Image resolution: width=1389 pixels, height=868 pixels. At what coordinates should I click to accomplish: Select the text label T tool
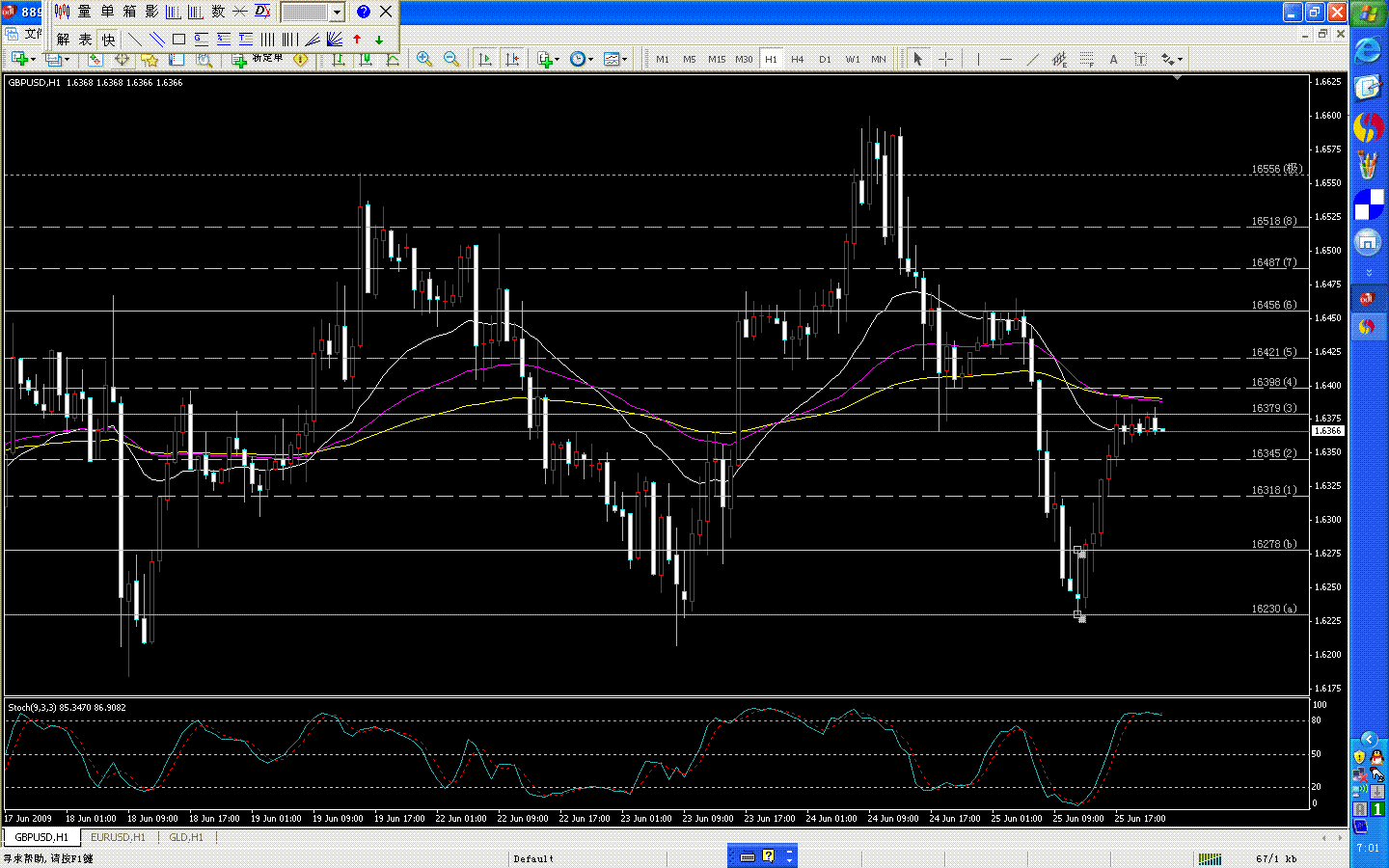click(1140, 59)
